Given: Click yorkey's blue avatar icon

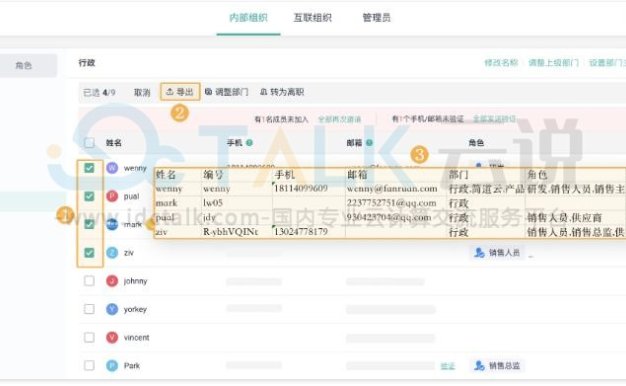Looking at the screenshot, I should click(112, 309).
